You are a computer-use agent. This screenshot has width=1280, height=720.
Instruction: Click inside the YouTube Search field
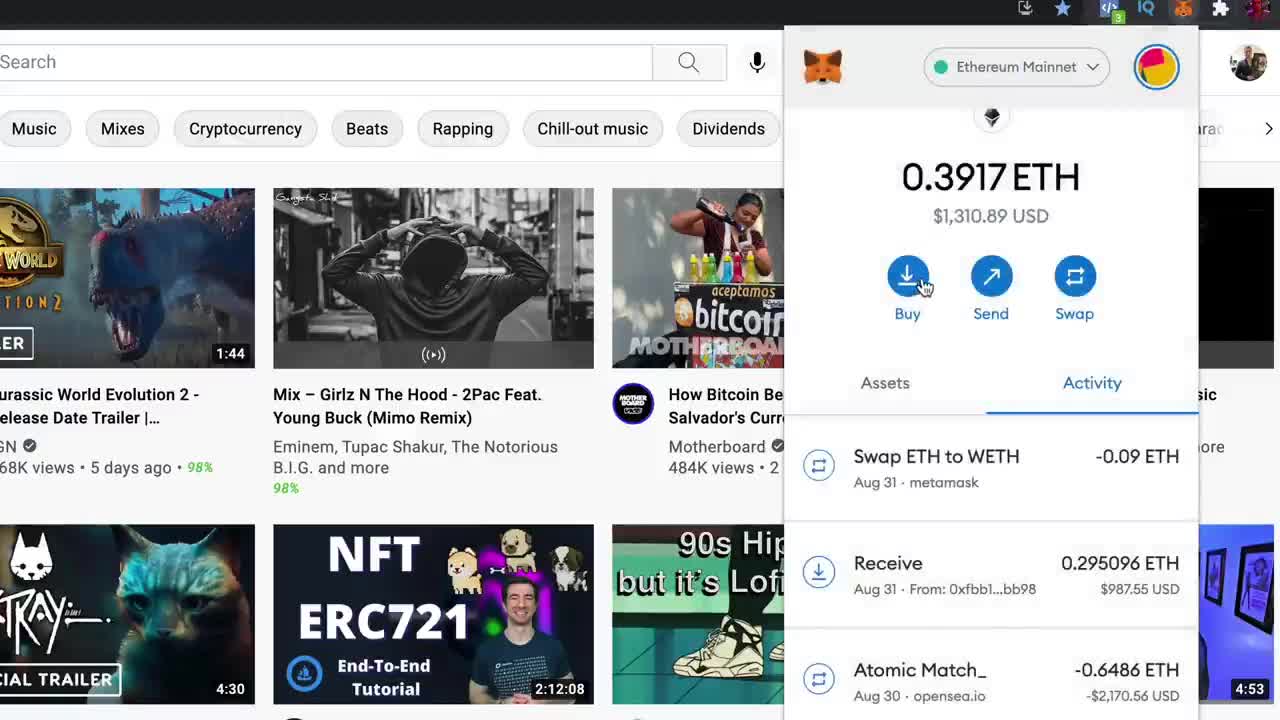[325, 62]
